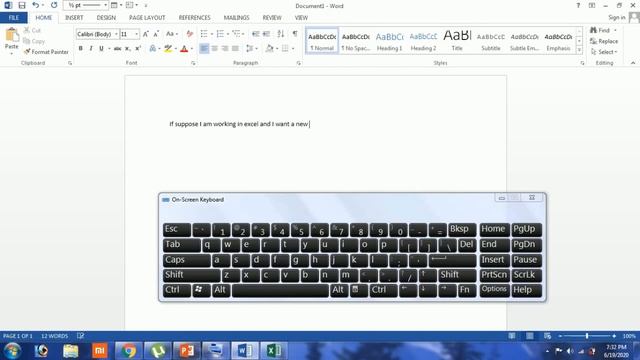Increase the paragraph indent
This screenshot has height=360, width=640.
(266, 34)
